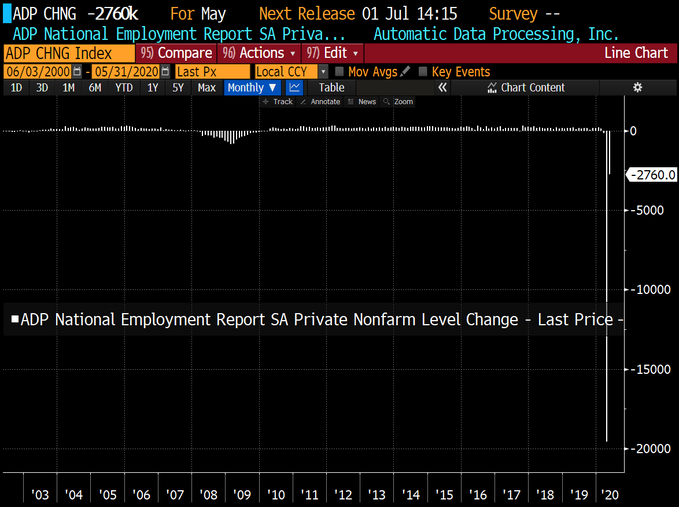Select the 6M range tab
The width and height of the screenshot is (679, 507).
(x=95, y=88)
